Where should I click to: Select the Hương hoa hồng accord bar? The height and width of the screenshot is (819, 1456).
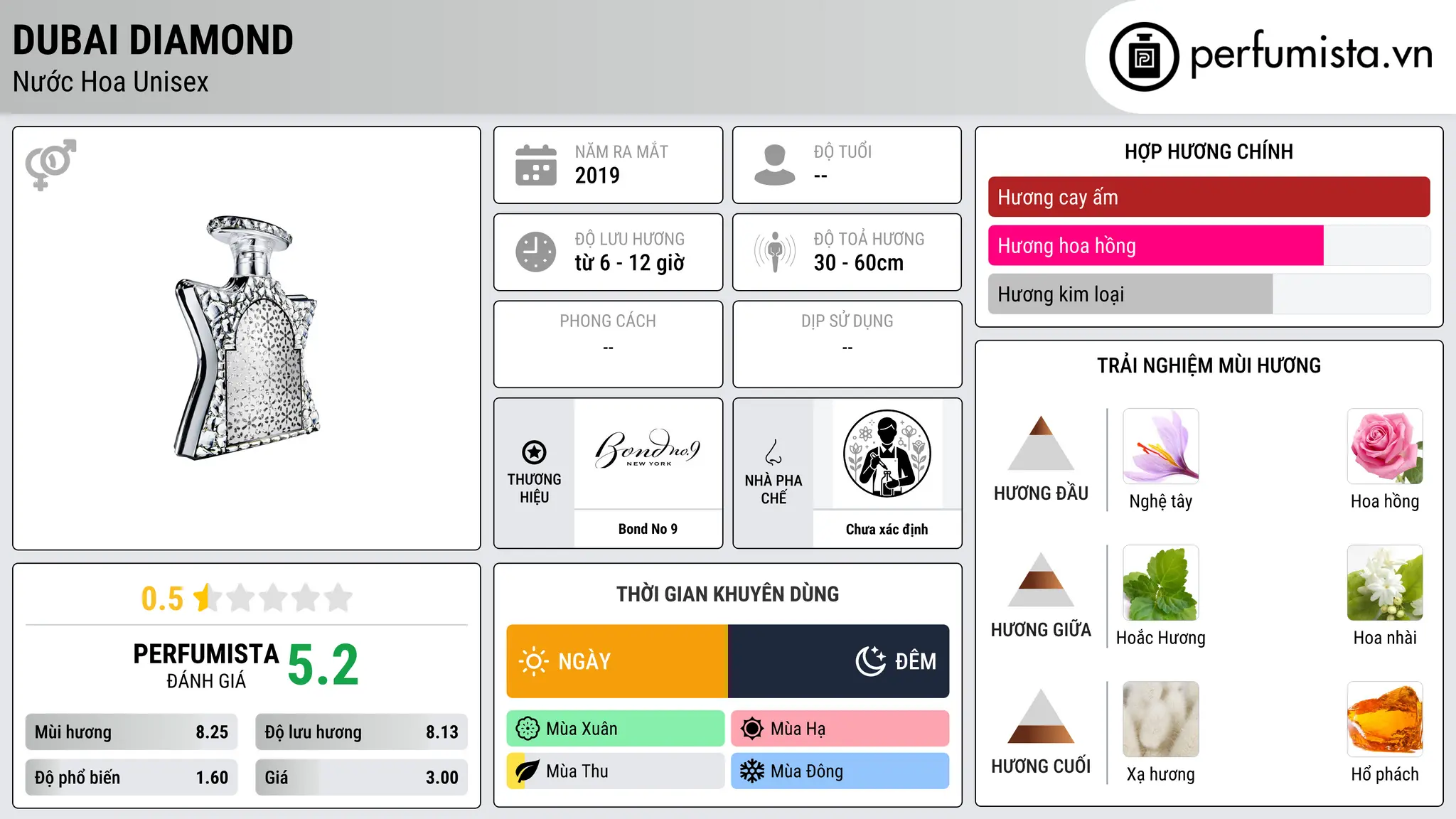[x=1209, y=245]
